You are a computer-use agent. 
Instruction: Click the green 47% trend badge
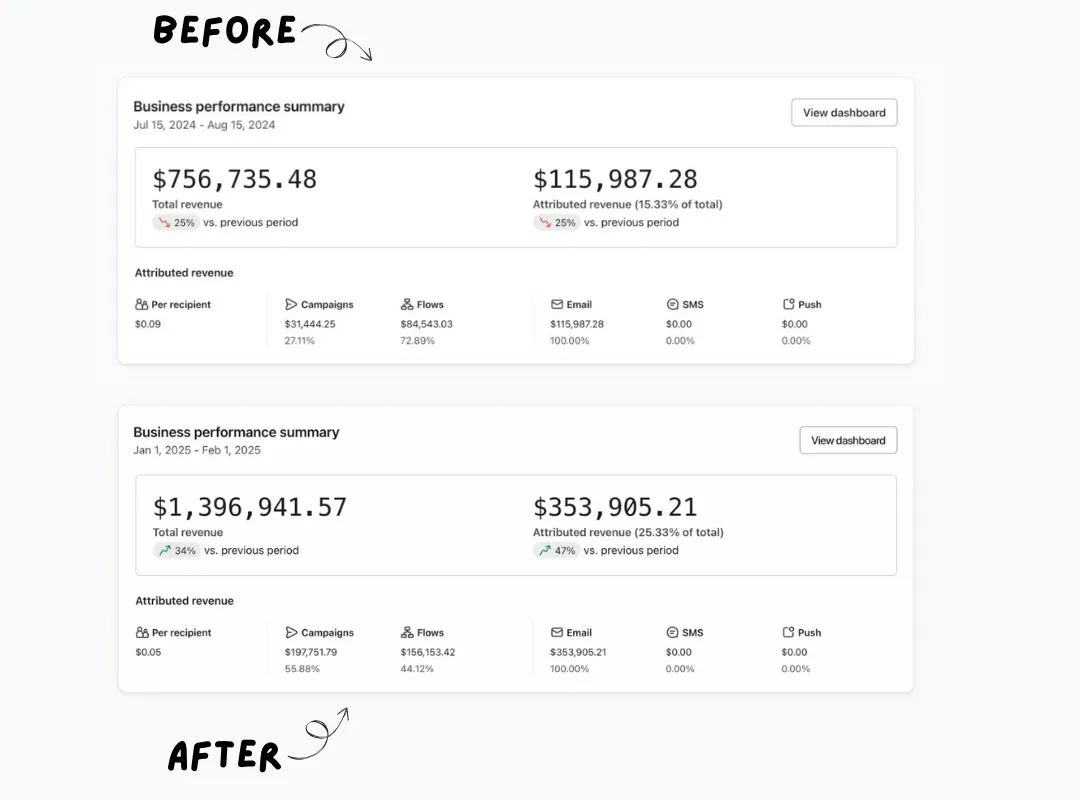(x=557, y=551)
